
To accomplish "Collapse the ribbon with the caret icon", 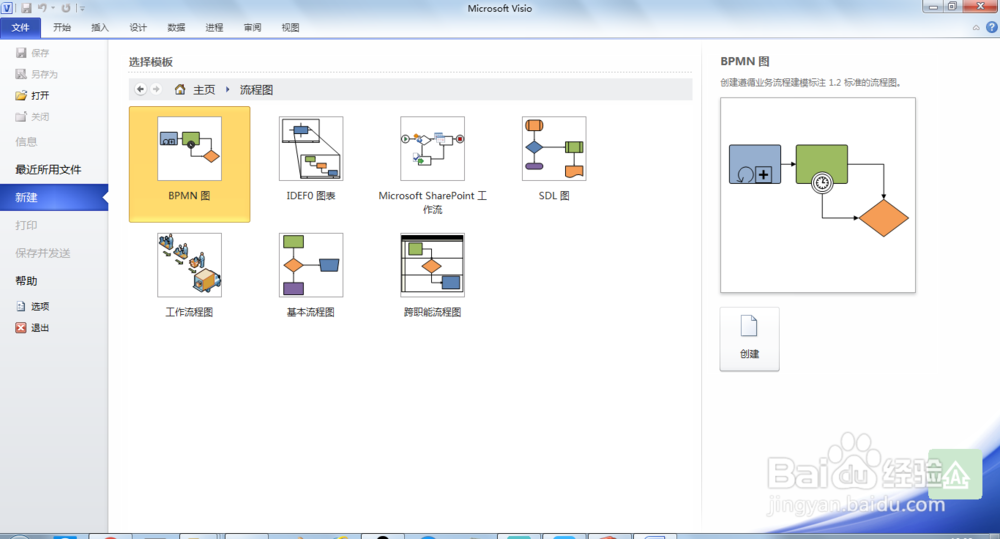I will point(976,27).
